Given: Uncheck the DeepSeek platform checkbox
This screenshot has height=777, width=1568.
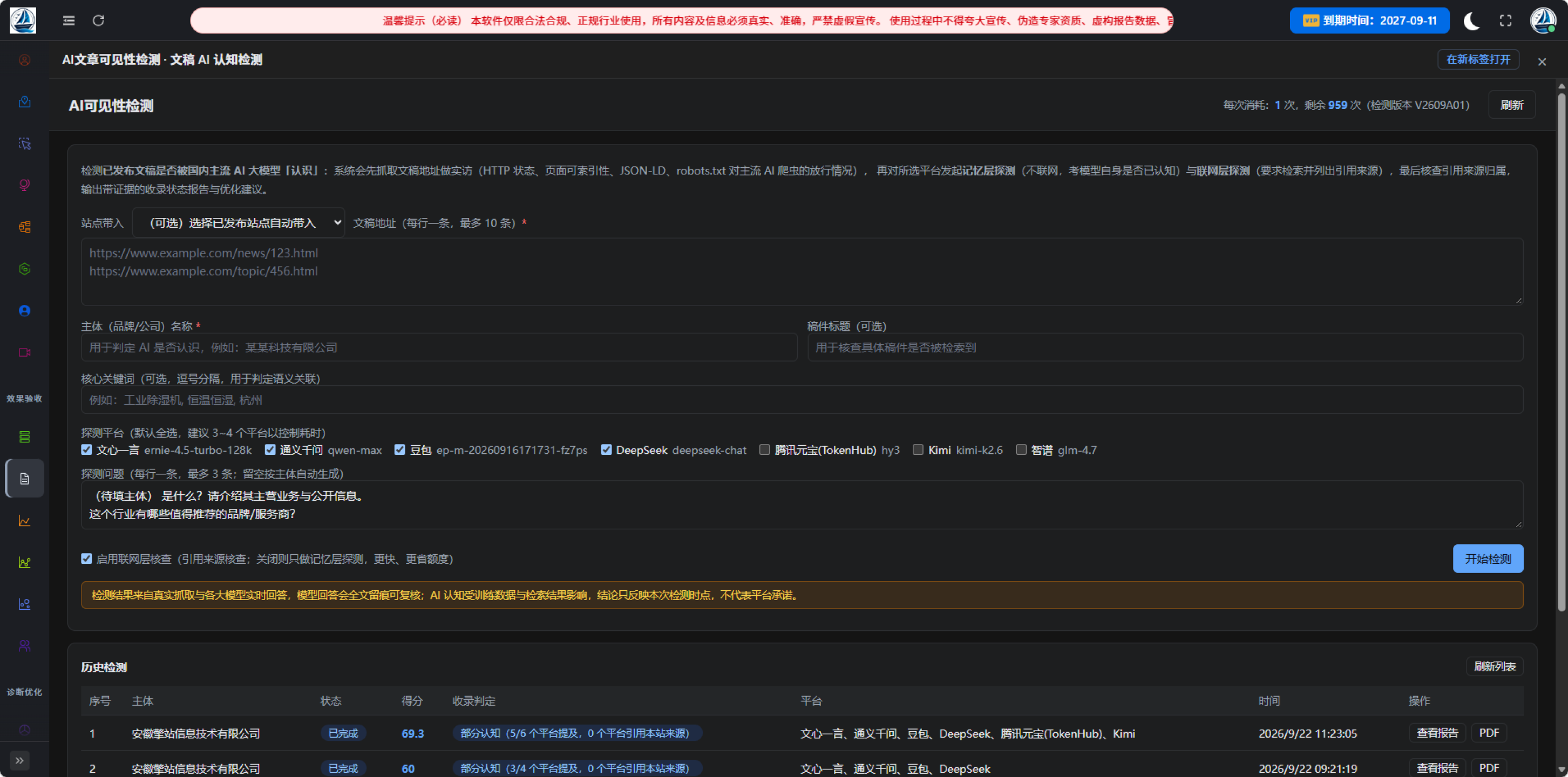Looking at the screenshot, I should (606, 449).
